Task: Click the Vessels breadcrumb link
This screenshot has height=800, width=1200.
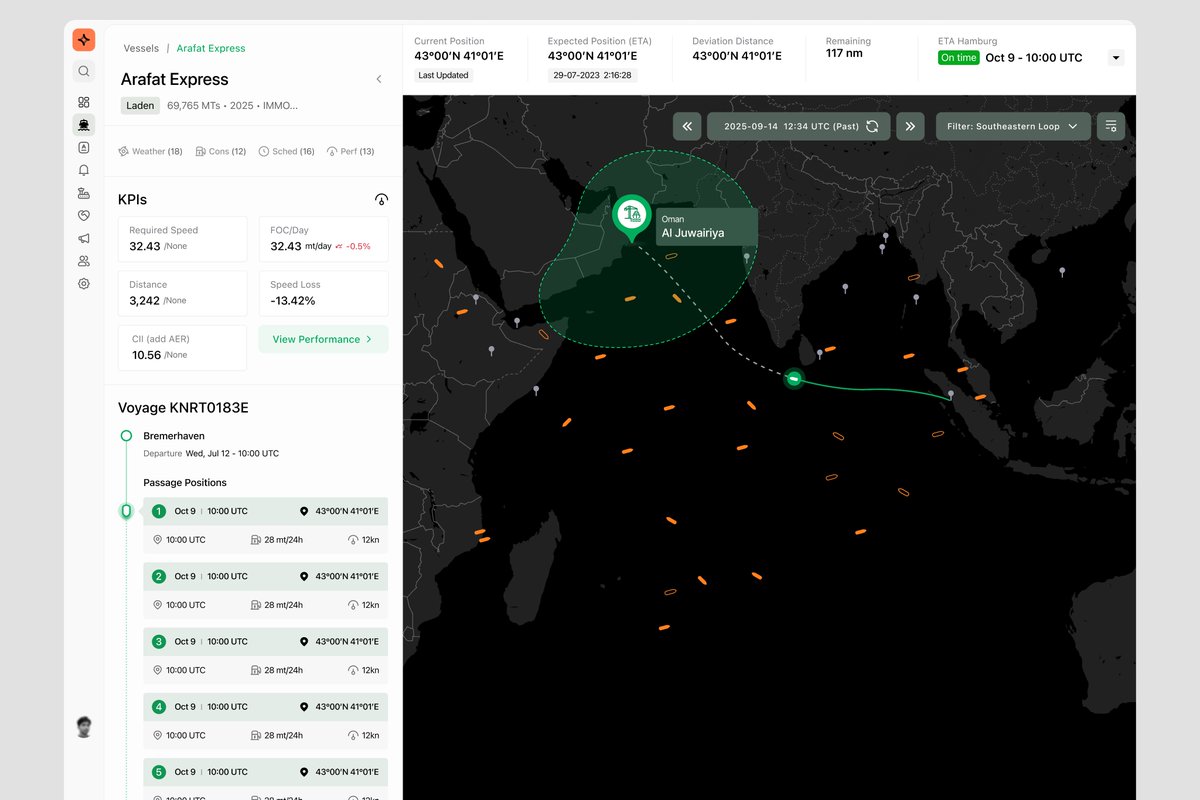Action: click(141, 48)
